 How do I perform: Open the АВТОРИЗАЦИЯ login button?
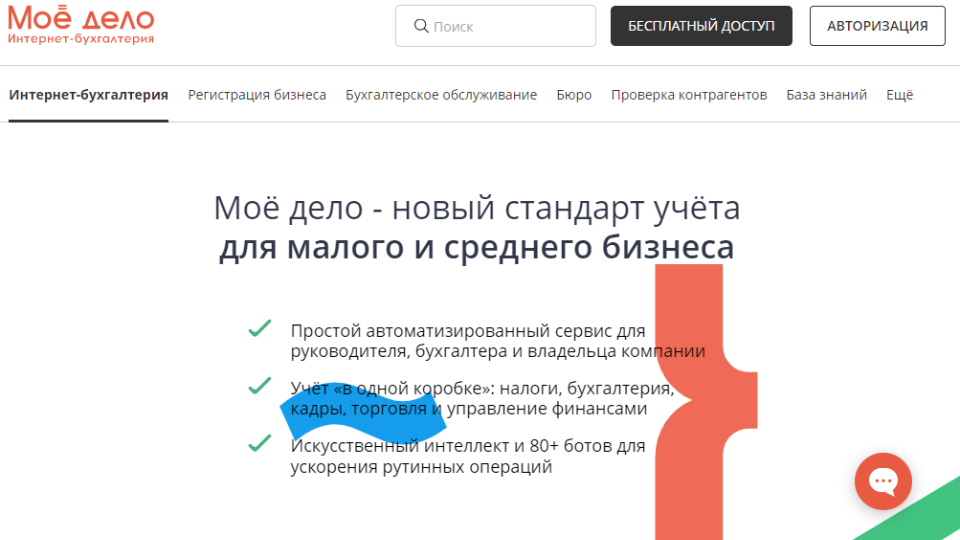click(x=877, y=26)
